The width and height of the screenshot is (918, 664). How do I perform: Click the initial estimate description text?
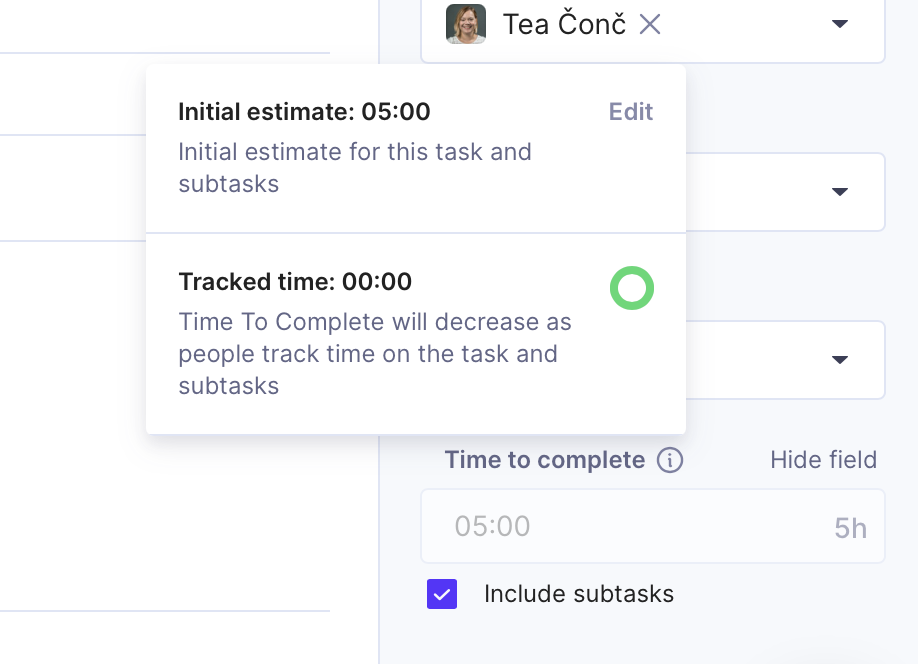355,168
